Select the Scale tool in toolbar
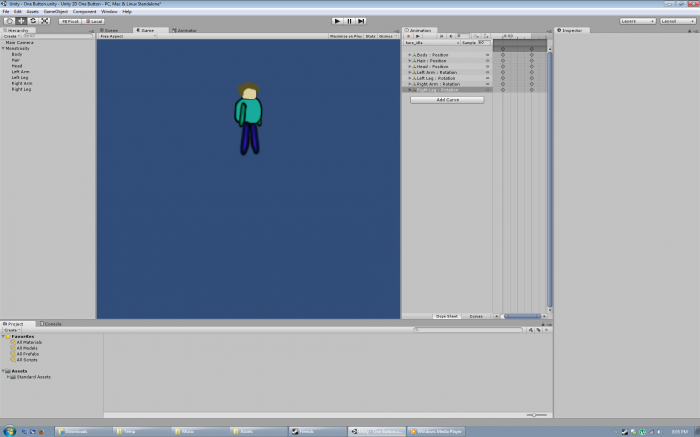The image size is (700, 437). 45,21
